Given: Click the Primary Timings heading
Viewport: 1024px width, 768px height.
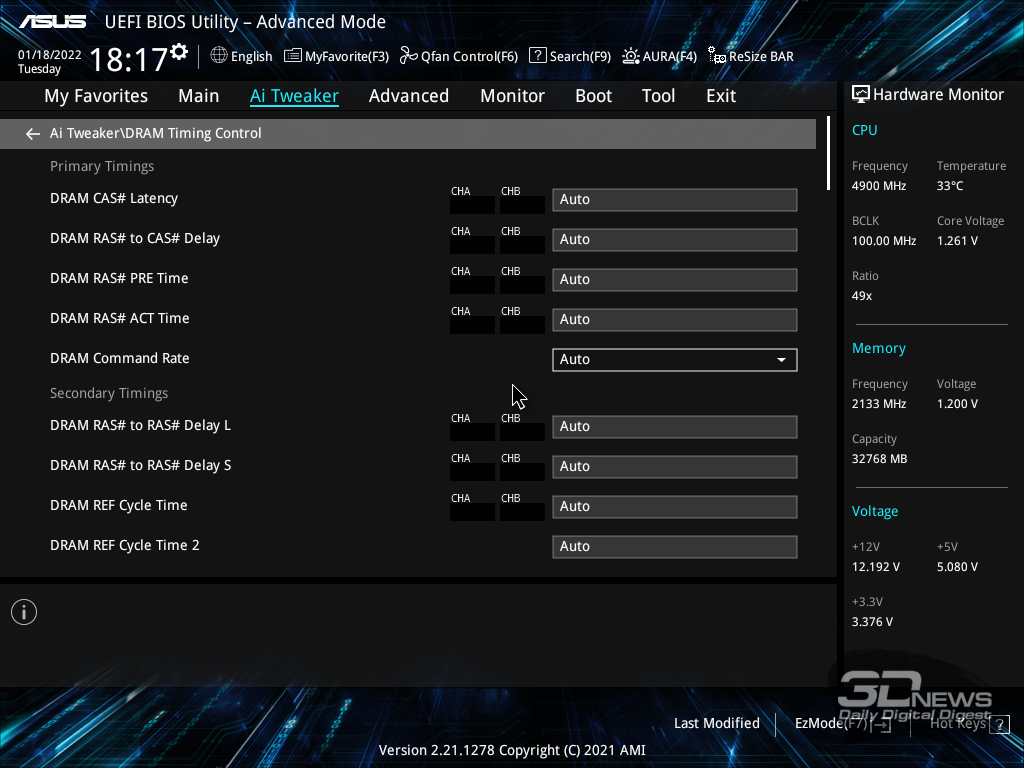Looking at the screenshot, I should point(102,167).
